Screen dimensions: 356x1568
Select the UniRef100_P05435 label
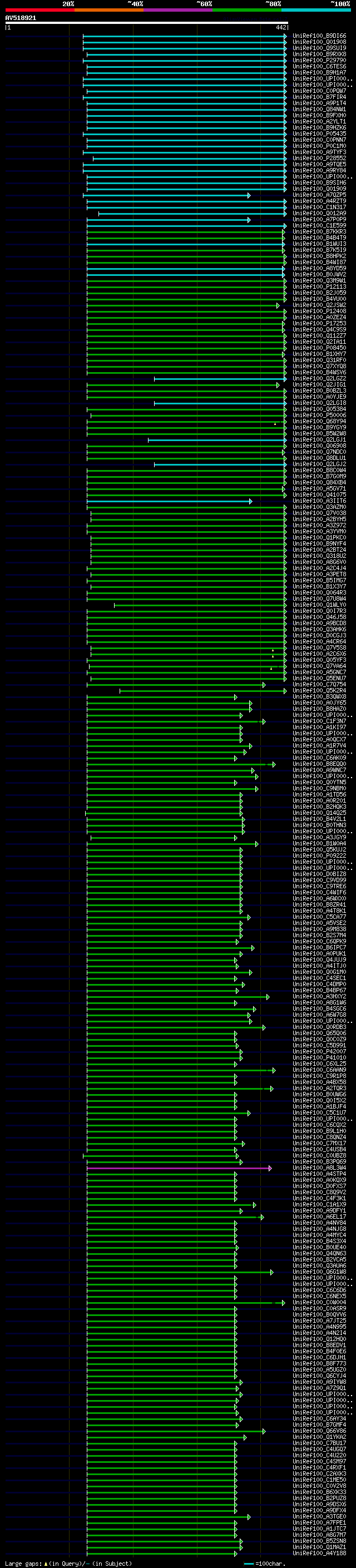pos(319,134)
